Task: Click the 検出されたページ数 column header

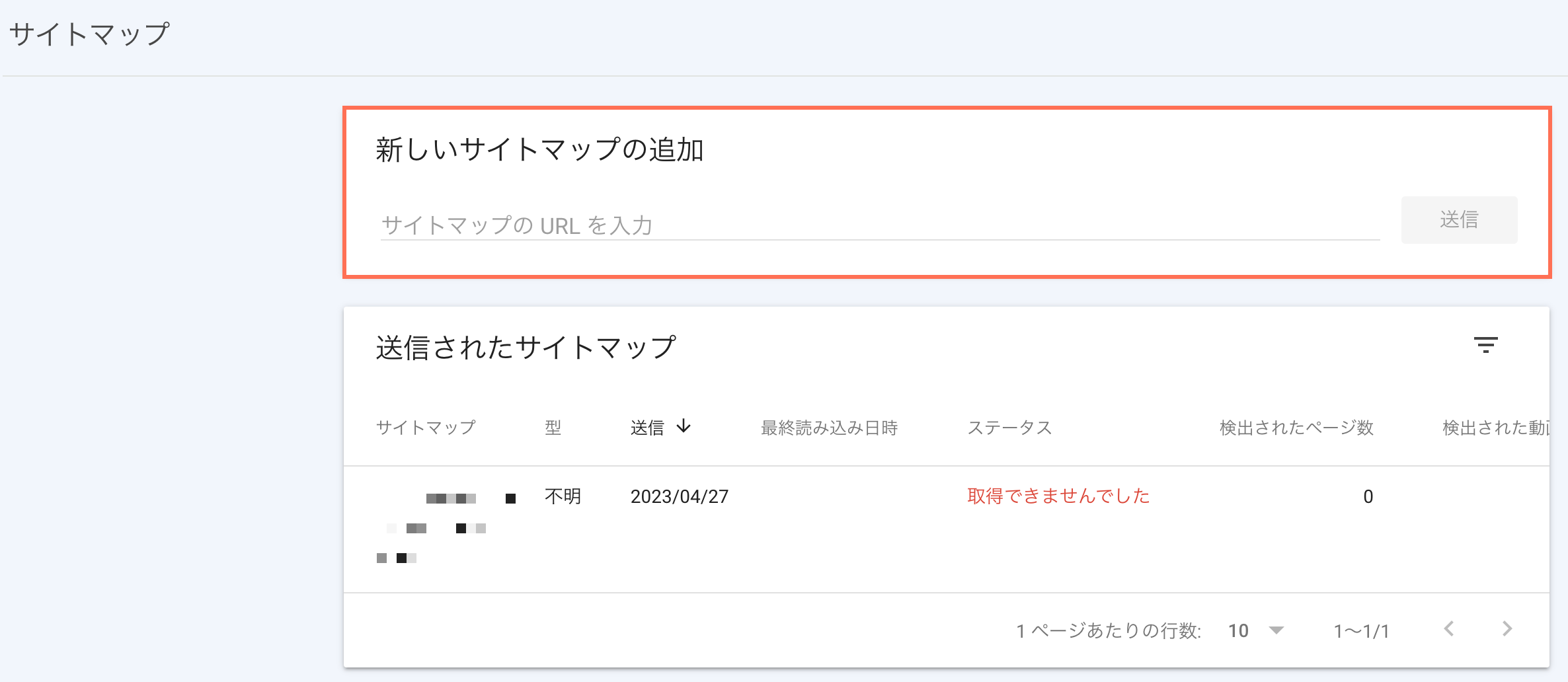Action: coord(1296,427)
